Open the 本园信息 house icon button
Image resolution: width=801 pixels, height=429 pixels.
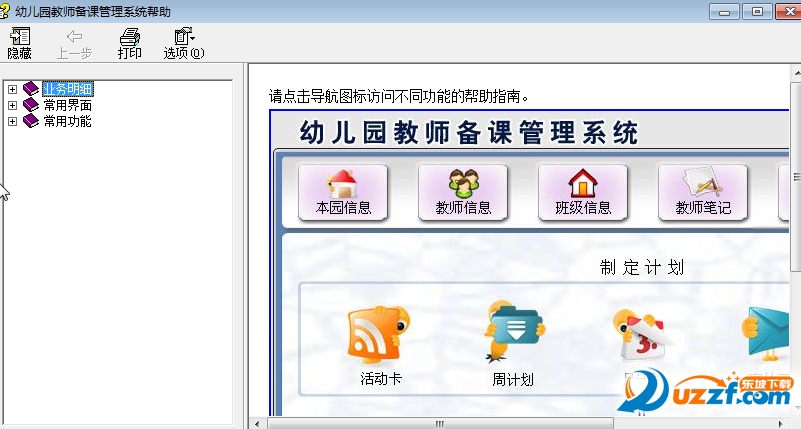[343, 193]
